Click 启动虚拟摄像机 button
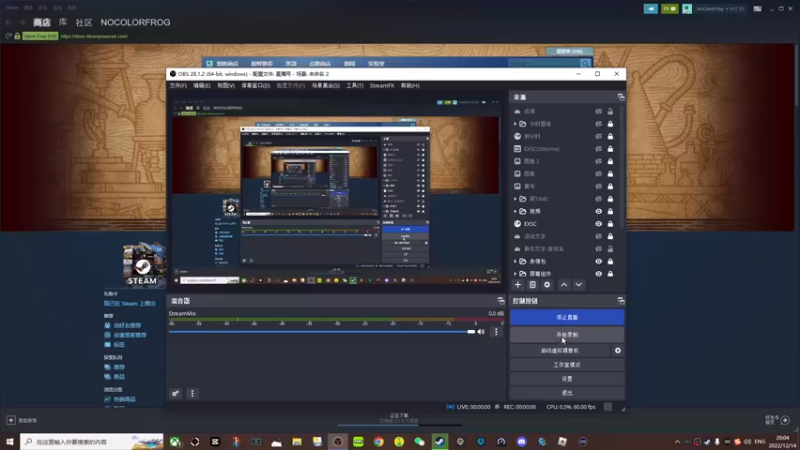800x450 pixels. pyautogui.click(x=560, y=351)
